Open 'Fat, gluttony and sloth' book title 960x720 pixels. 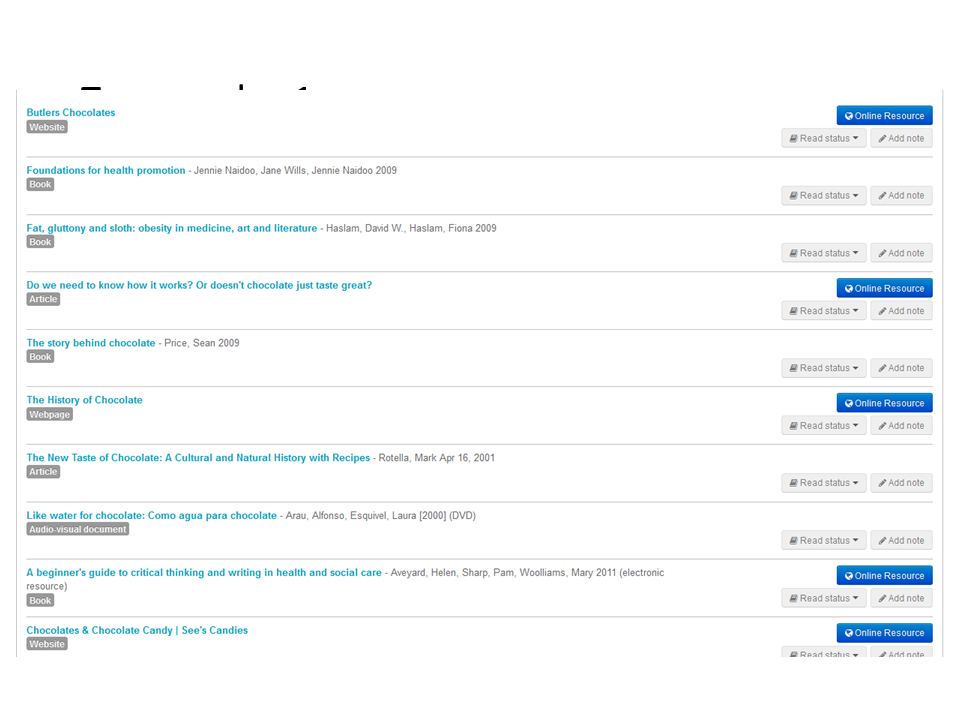[171, 228]
